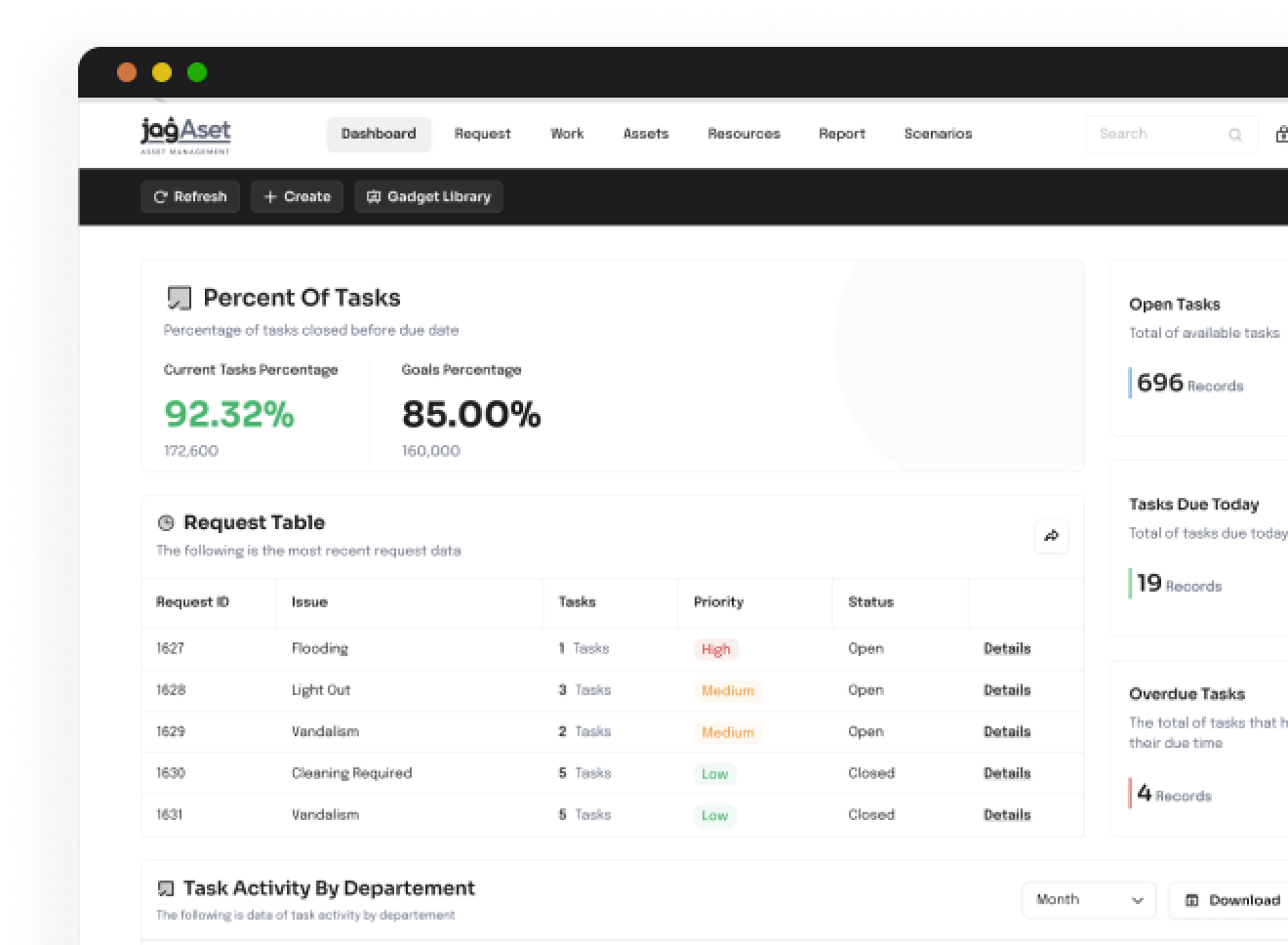Open Details for request 1631
Screen dimensions: 1288x945
[x=1007, y=814]
